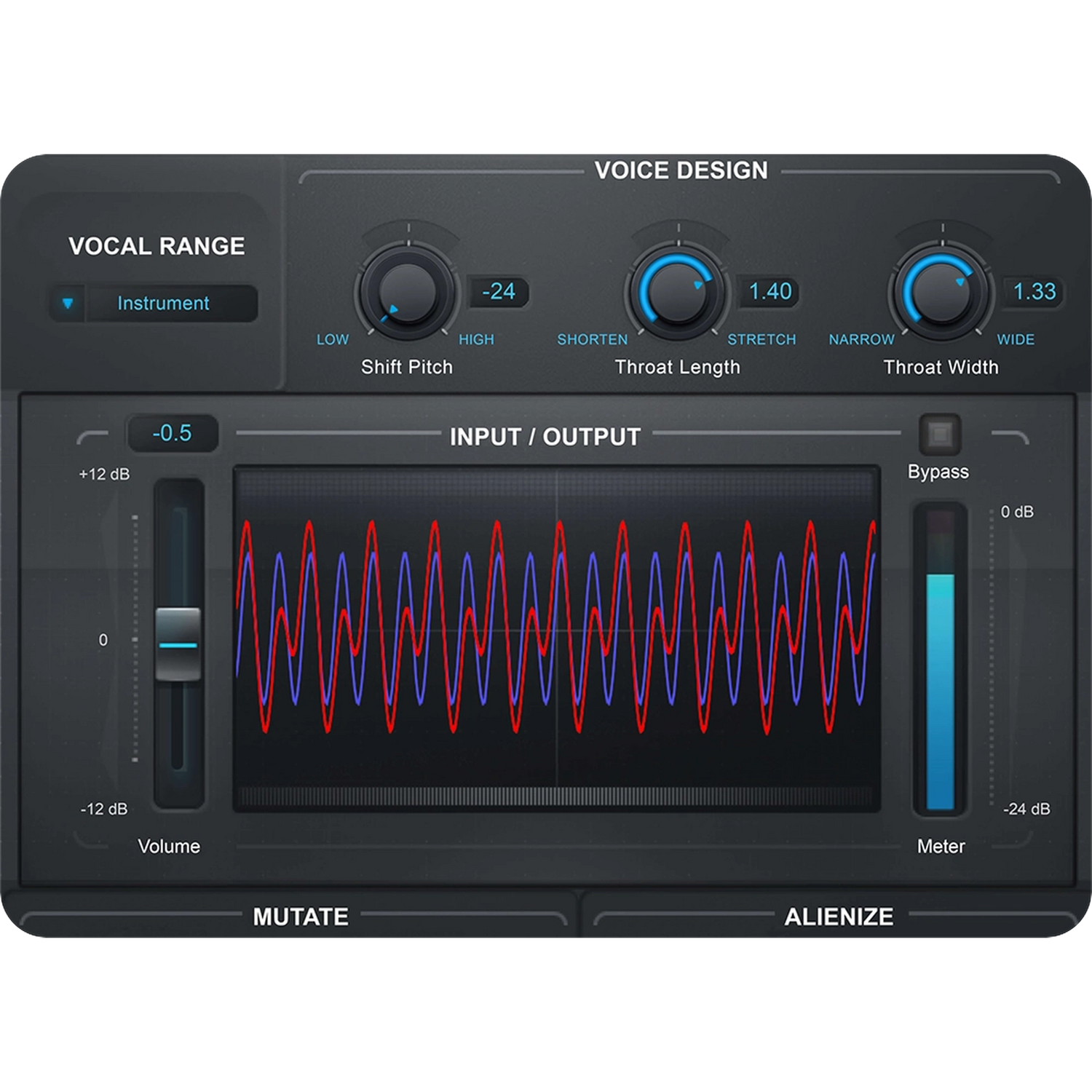Click the NARROW label by Throat Width

pos(861,339)
